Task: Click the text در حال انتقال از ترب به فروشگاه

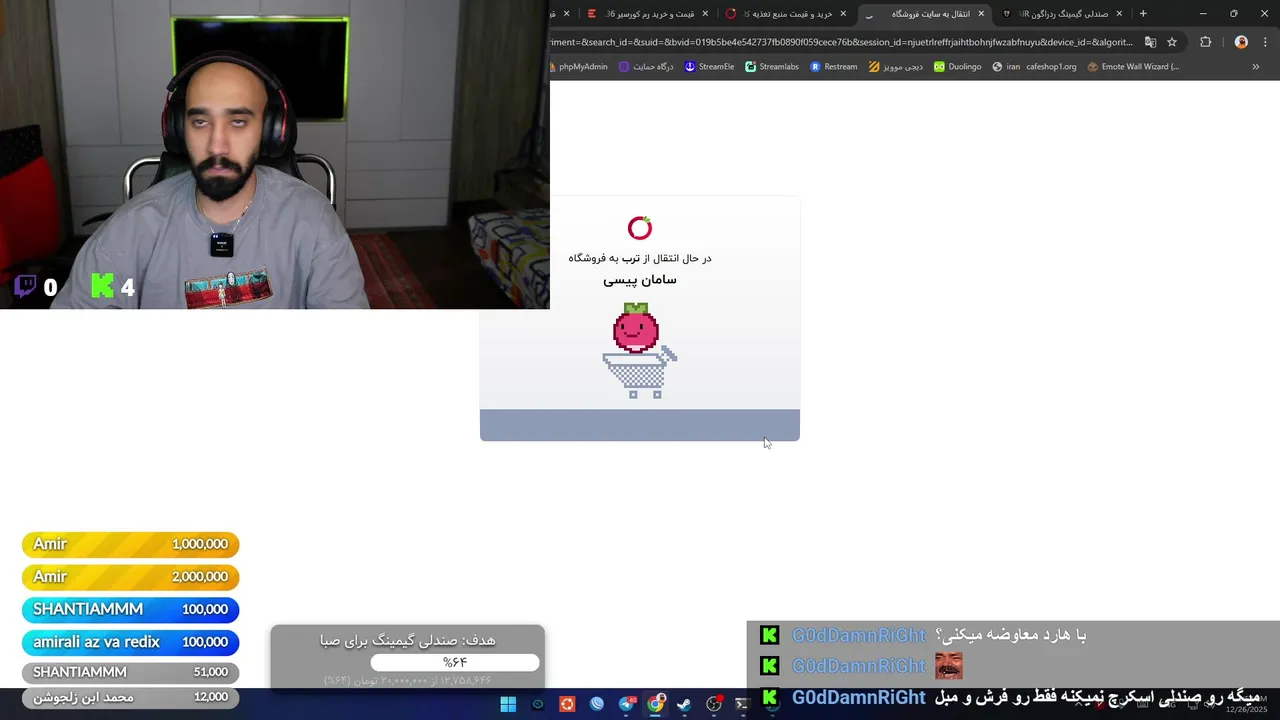Action: coord(640,258)
